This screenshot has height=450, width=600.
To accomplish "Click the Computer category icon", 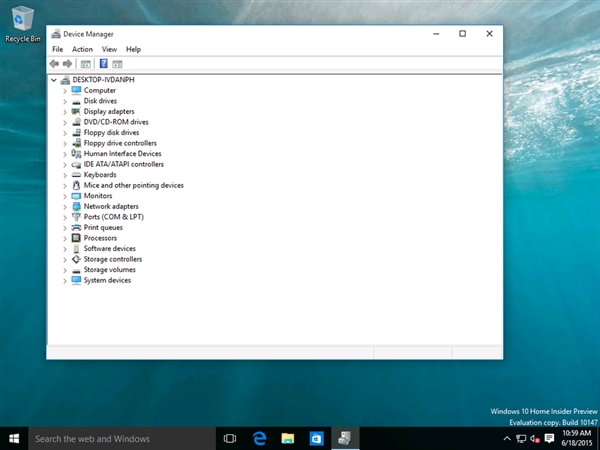I will [77, 90].
